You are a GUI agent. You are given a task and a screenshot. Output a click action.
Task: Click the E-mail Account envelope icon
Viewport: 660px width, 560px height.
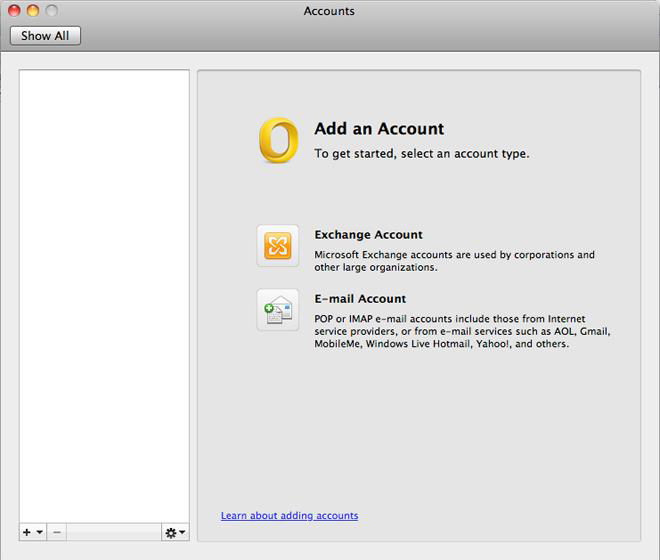[x=277, y=310]
